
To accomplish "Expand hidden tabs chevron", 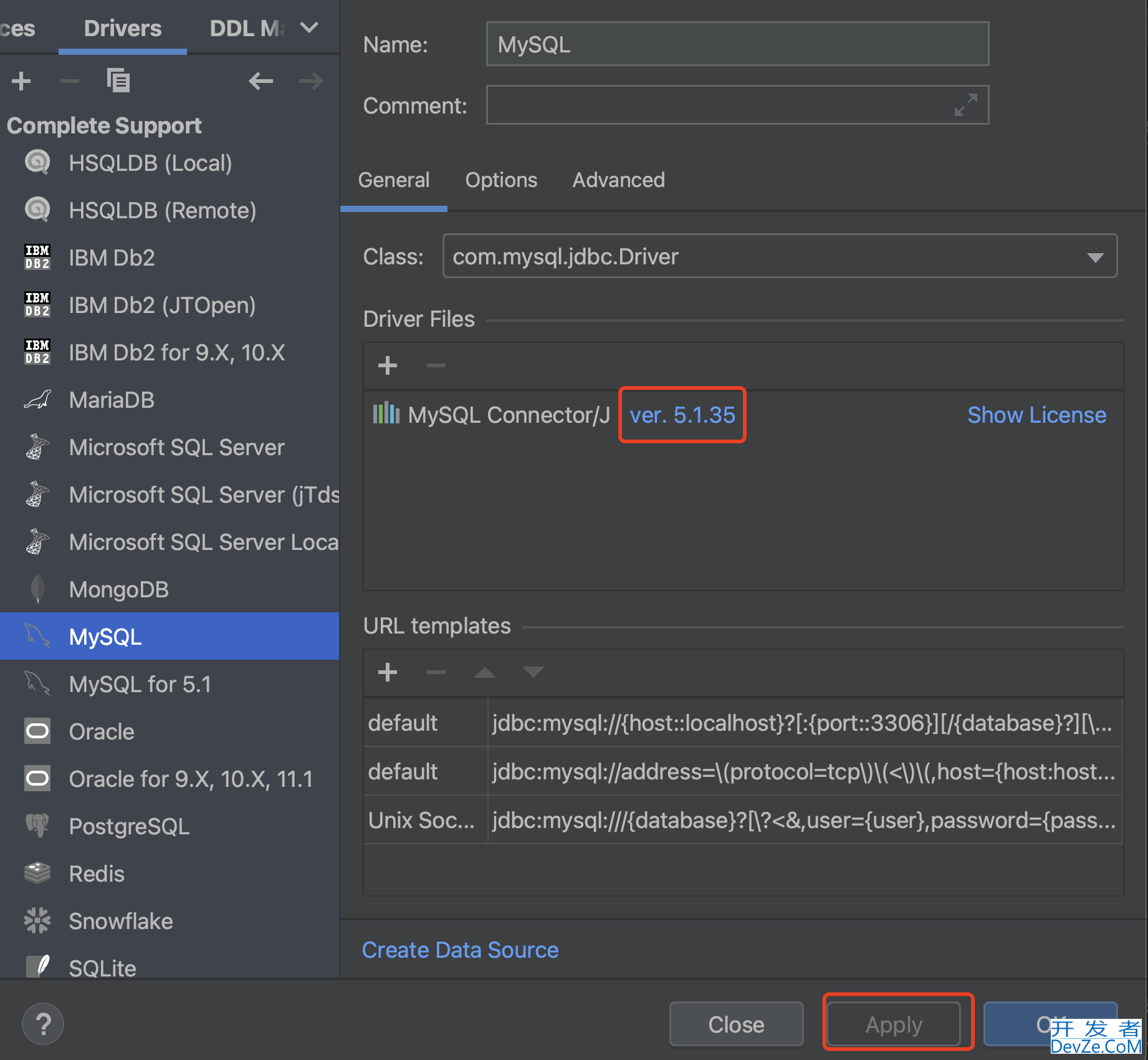I will click(x=309, y=28).
